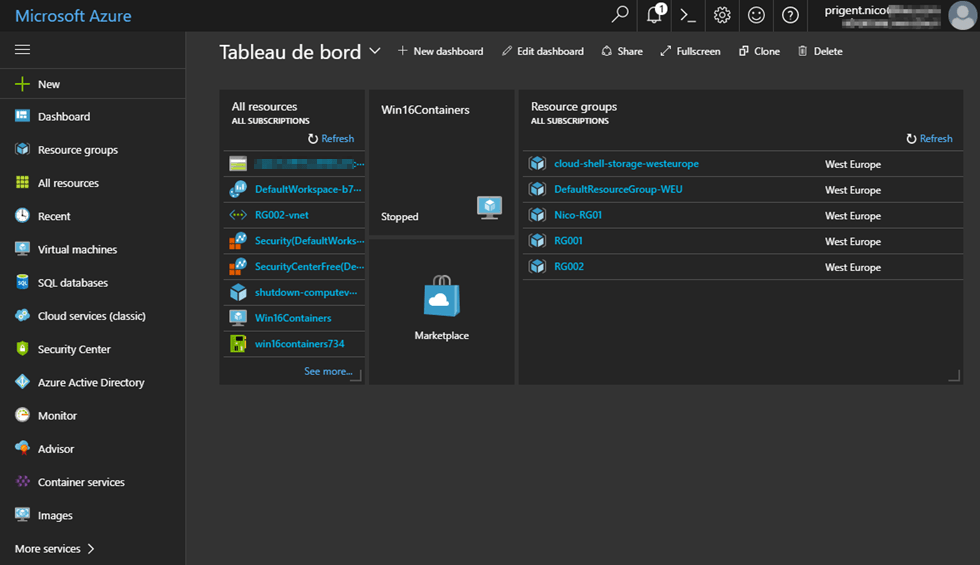980x565 pixels.
Task: Open RG002 resource group link
Action: (x=569, y=266)
